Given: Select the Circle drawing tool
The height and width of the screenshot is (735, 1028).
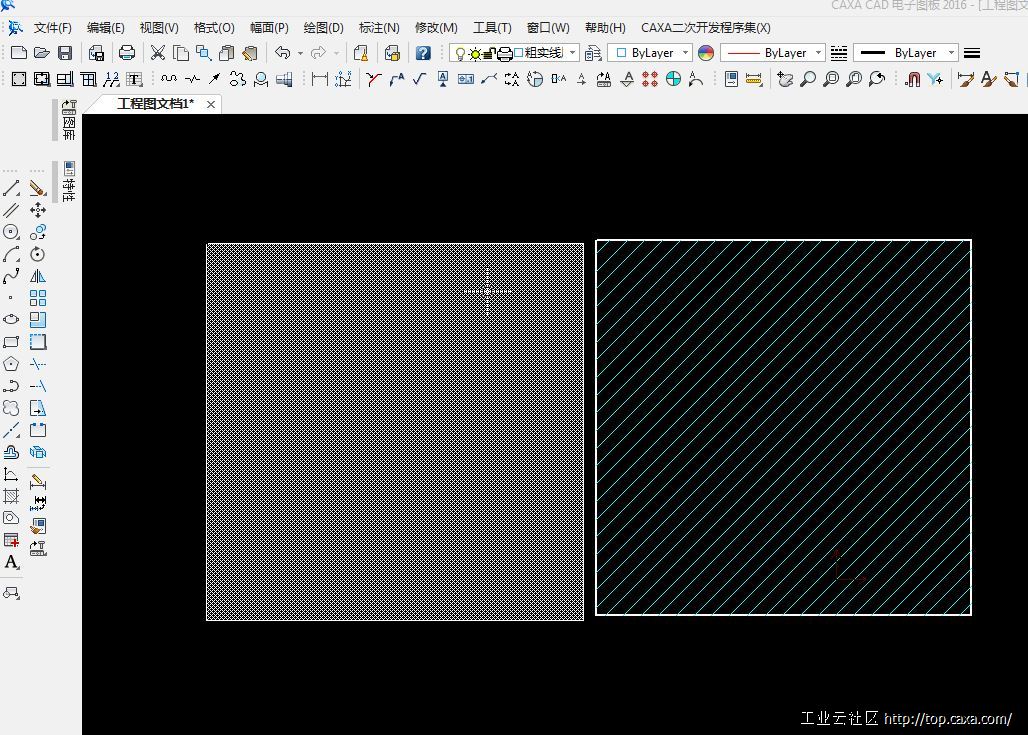Looking at the screenshot, I should 11,232.
